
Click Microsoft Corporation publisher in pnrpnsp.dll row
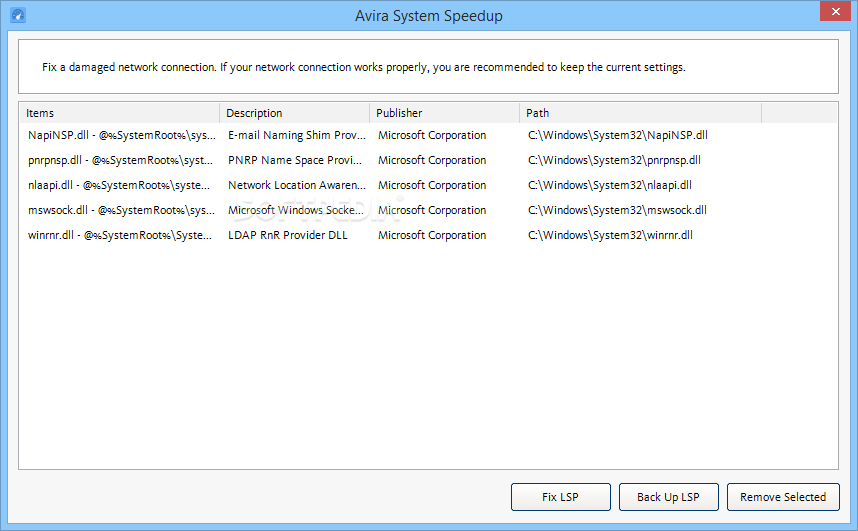coord(432,160)
